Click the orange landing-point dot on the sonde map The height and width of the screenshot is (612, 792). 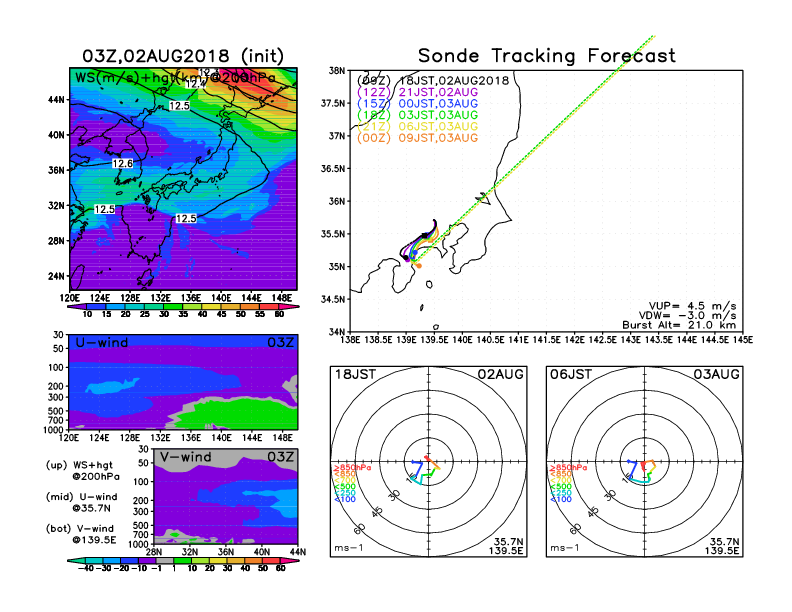pos(418,266)
